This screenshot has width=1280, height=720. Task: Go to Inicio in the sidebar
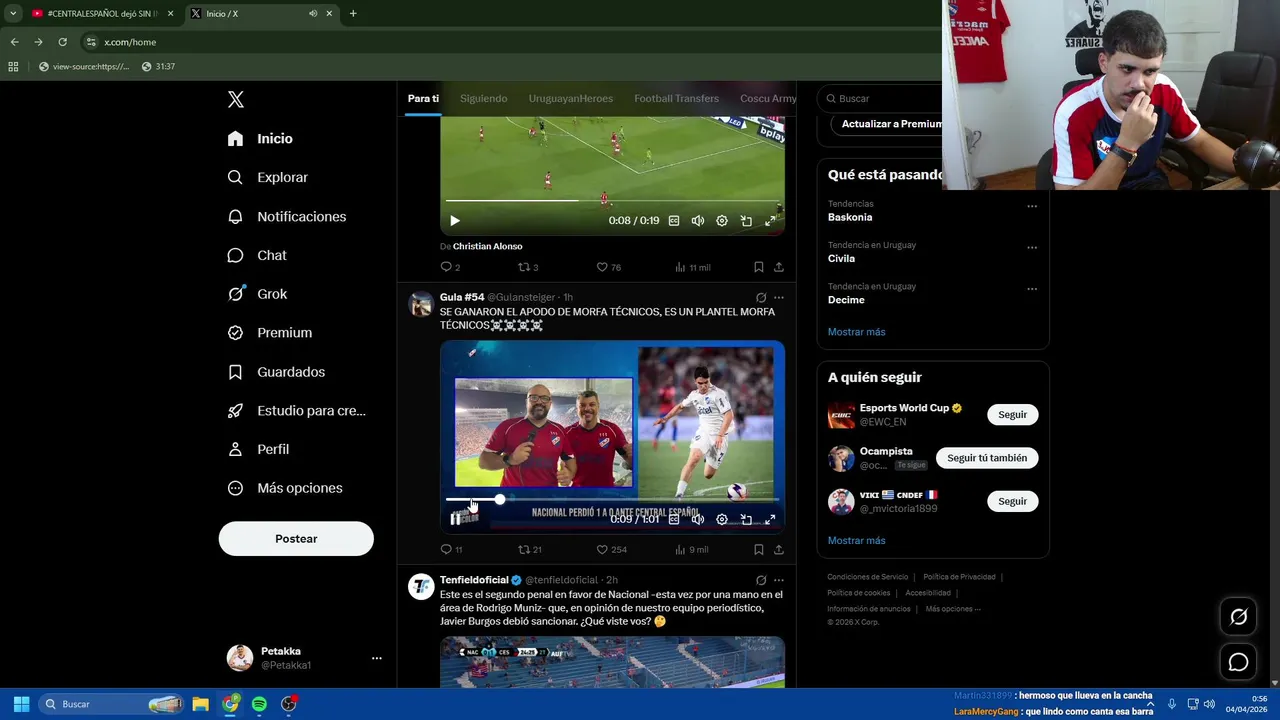click(260, 139)
